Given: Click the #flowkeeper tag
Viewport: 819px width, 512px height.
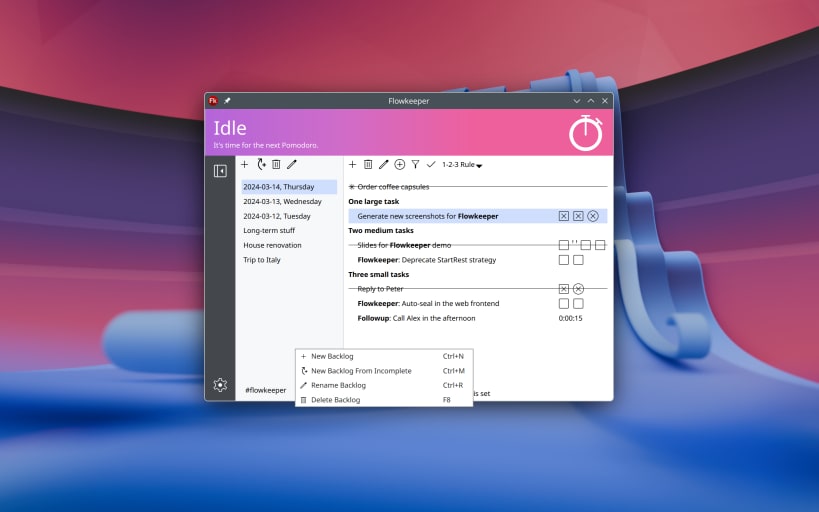Looking at the screenshot, I should coord(266,390).
